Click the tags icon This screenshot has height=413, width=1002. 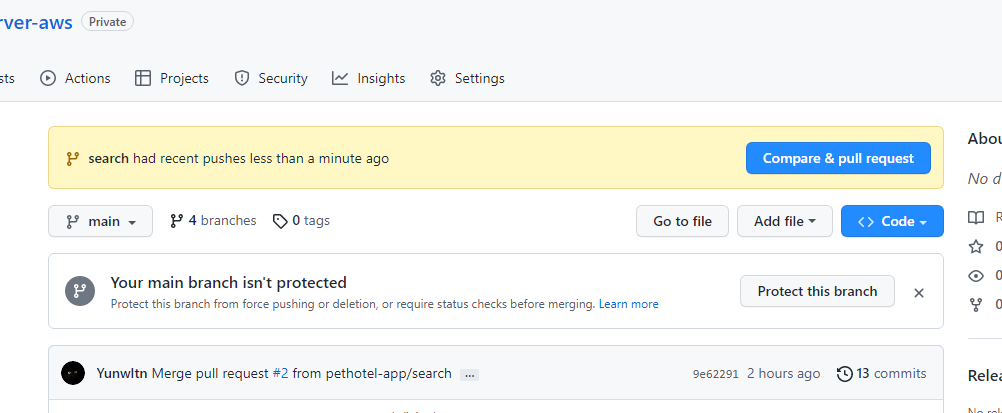[280, 221]
